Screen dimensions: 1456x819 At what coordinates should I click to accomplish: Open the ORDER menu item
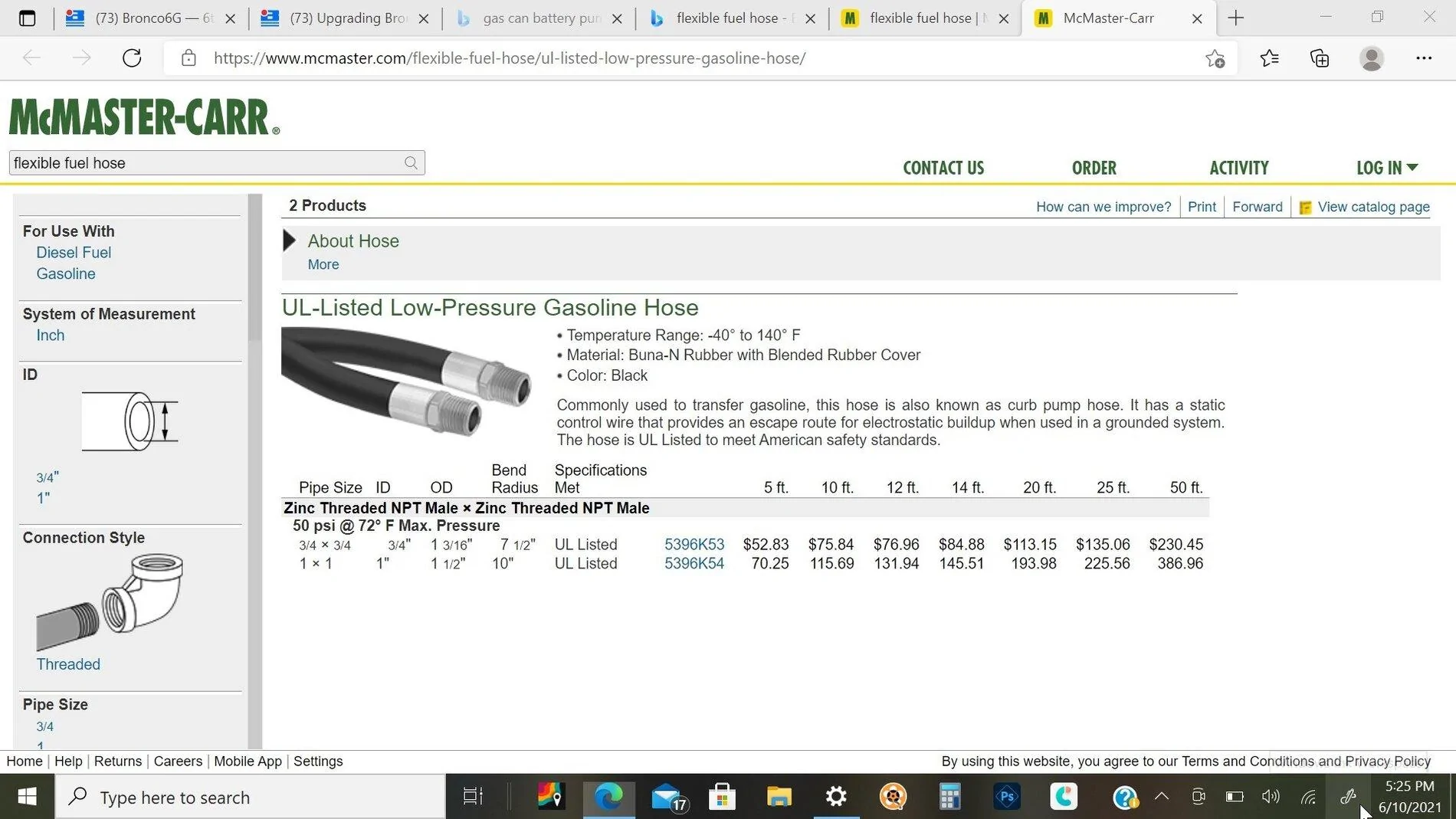click(x=1094, y=168)
